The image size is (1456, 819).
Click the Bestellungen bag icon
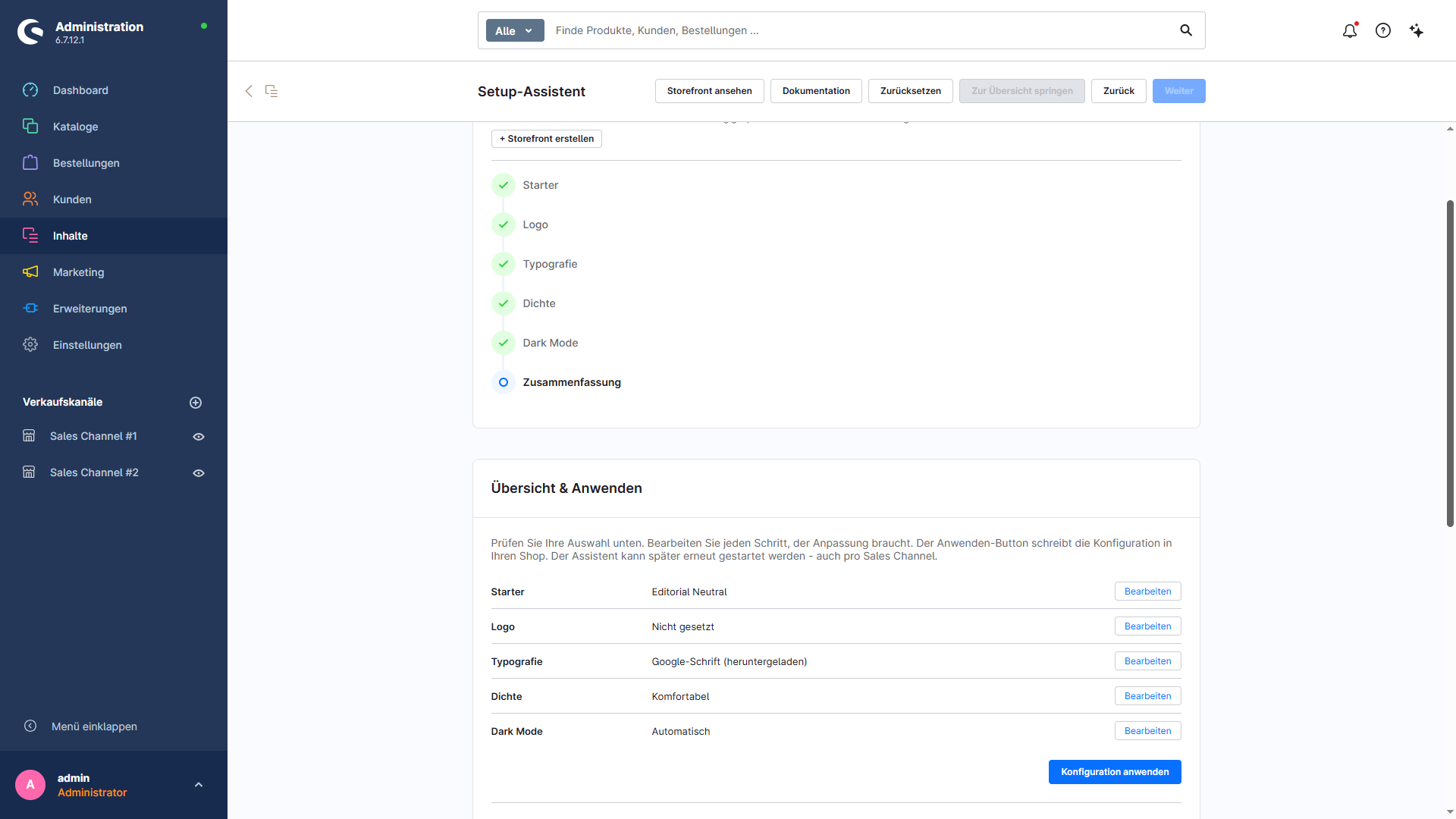30,163
